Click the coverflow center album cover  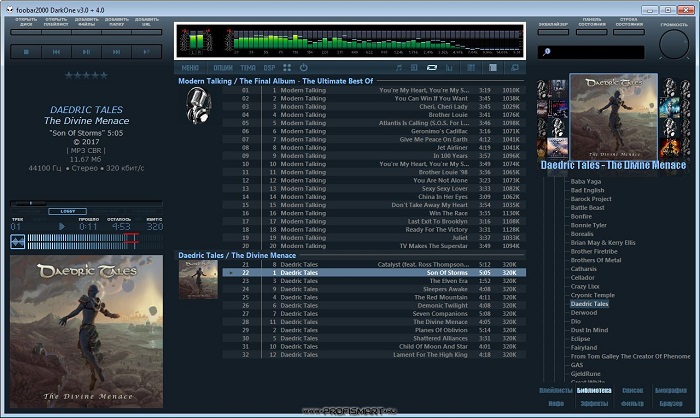(613, 117)
